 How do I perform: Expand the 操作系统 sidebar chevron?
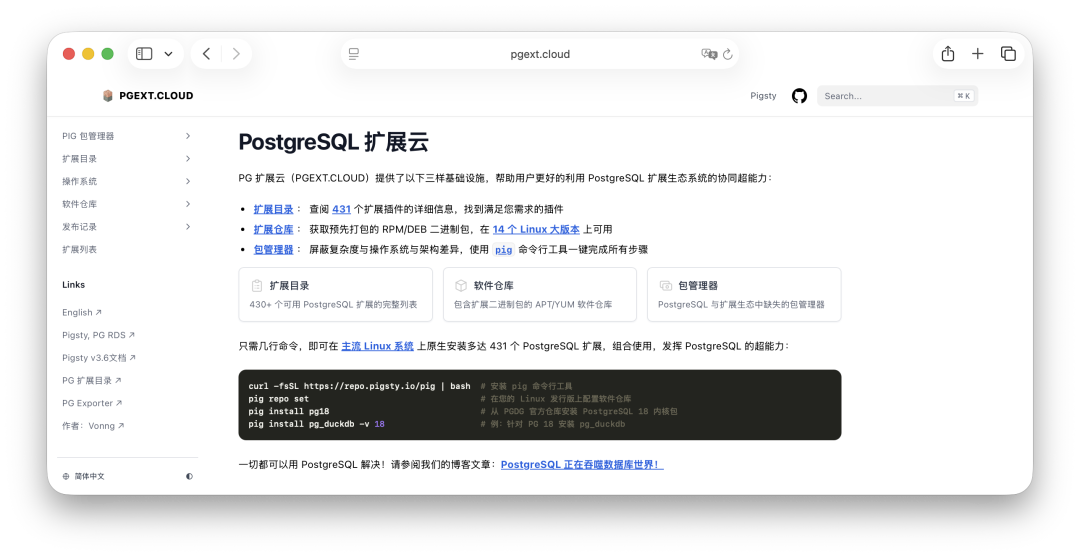pyautogui.click(x=187, y=181)
